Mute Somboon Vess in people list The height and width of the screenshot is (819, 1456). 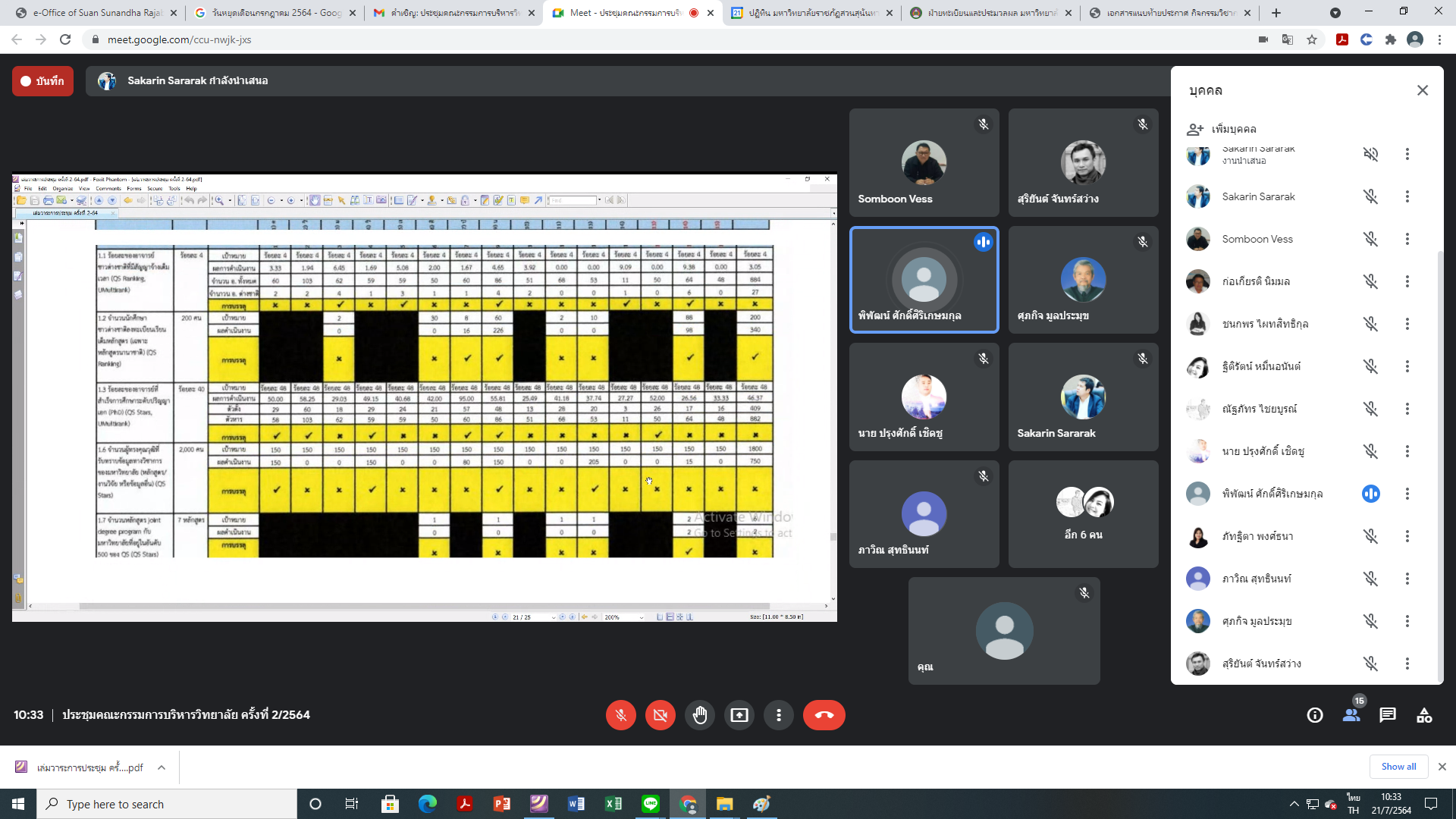1370,239
